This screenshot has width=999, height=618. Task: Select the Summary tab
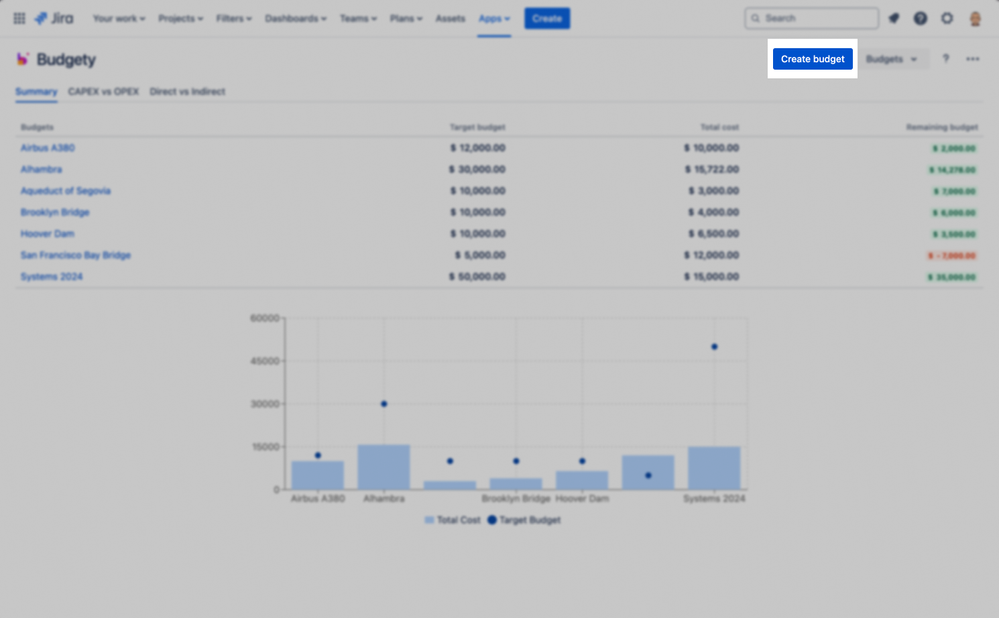coord(36,91)
